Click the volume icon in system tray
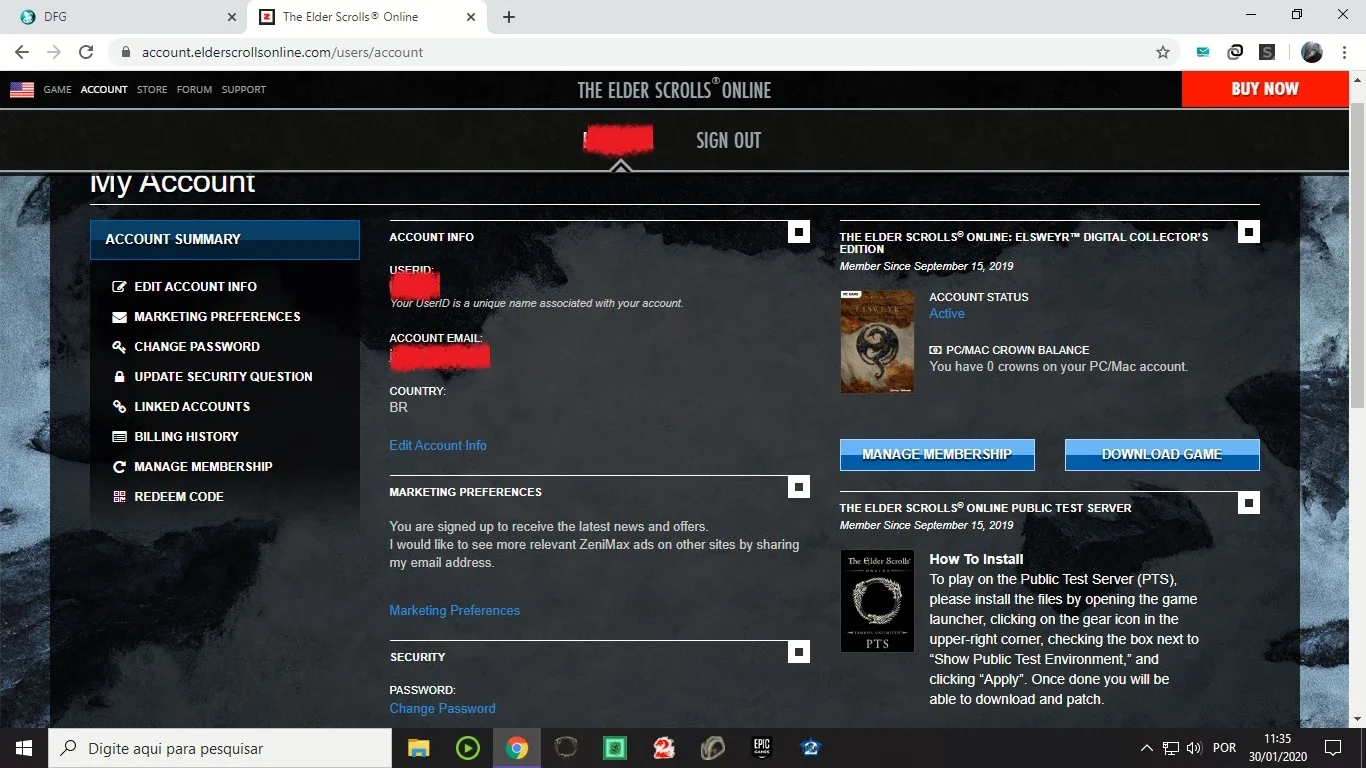Image resolution: width=1366 pixels, height=768 pixels. pos(1194,748)
